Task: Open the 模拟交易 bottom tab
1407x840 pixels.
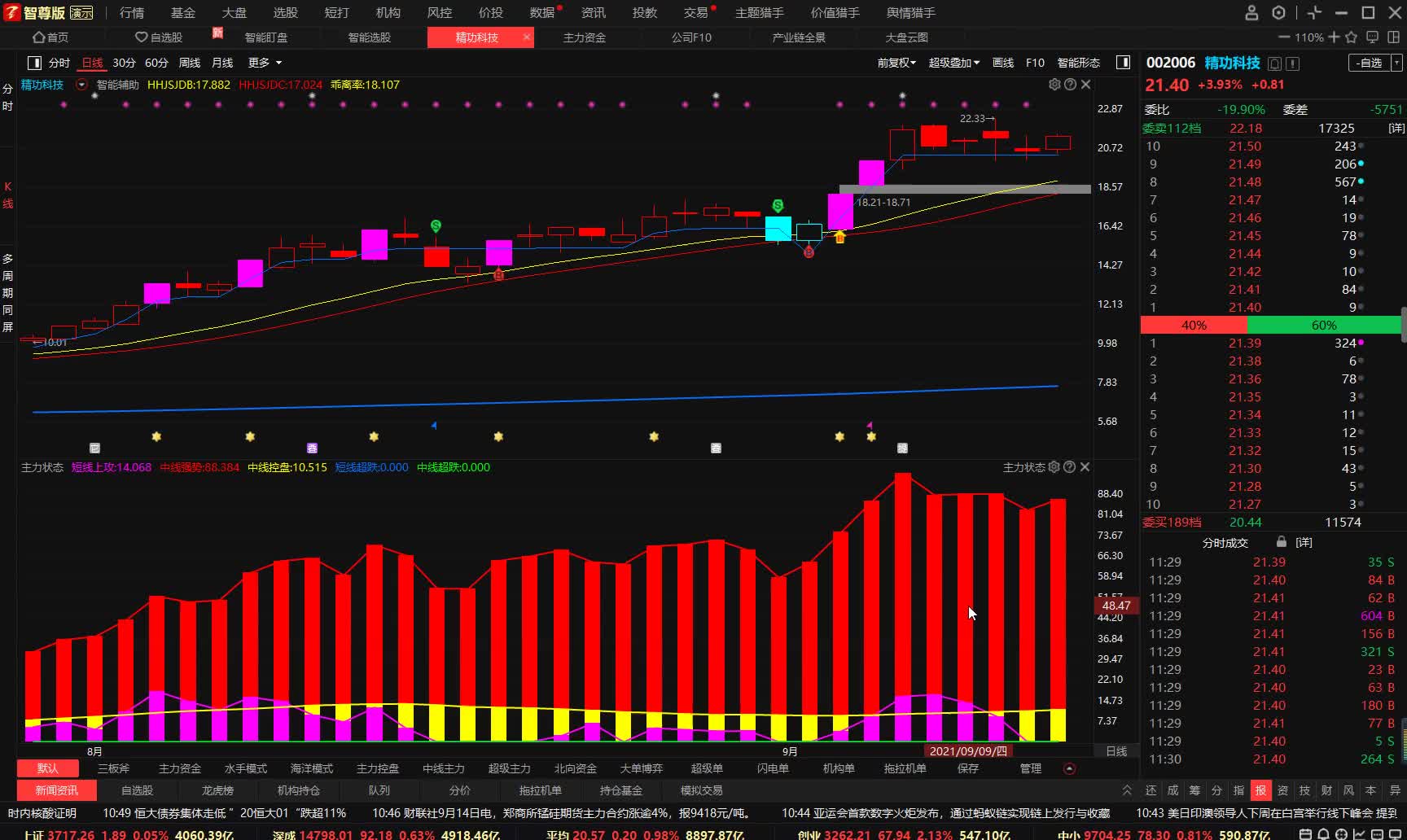Action: tap(702, 790)
